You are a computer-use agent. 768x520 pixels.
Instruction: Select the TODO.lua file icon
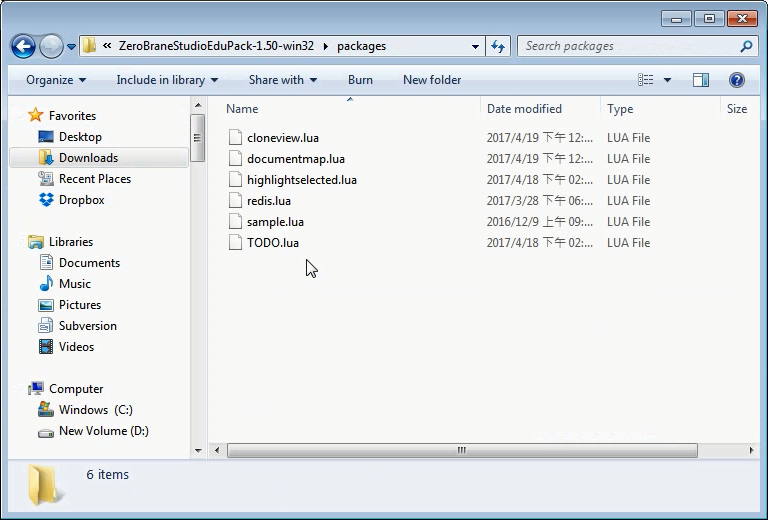coord(236,243)
